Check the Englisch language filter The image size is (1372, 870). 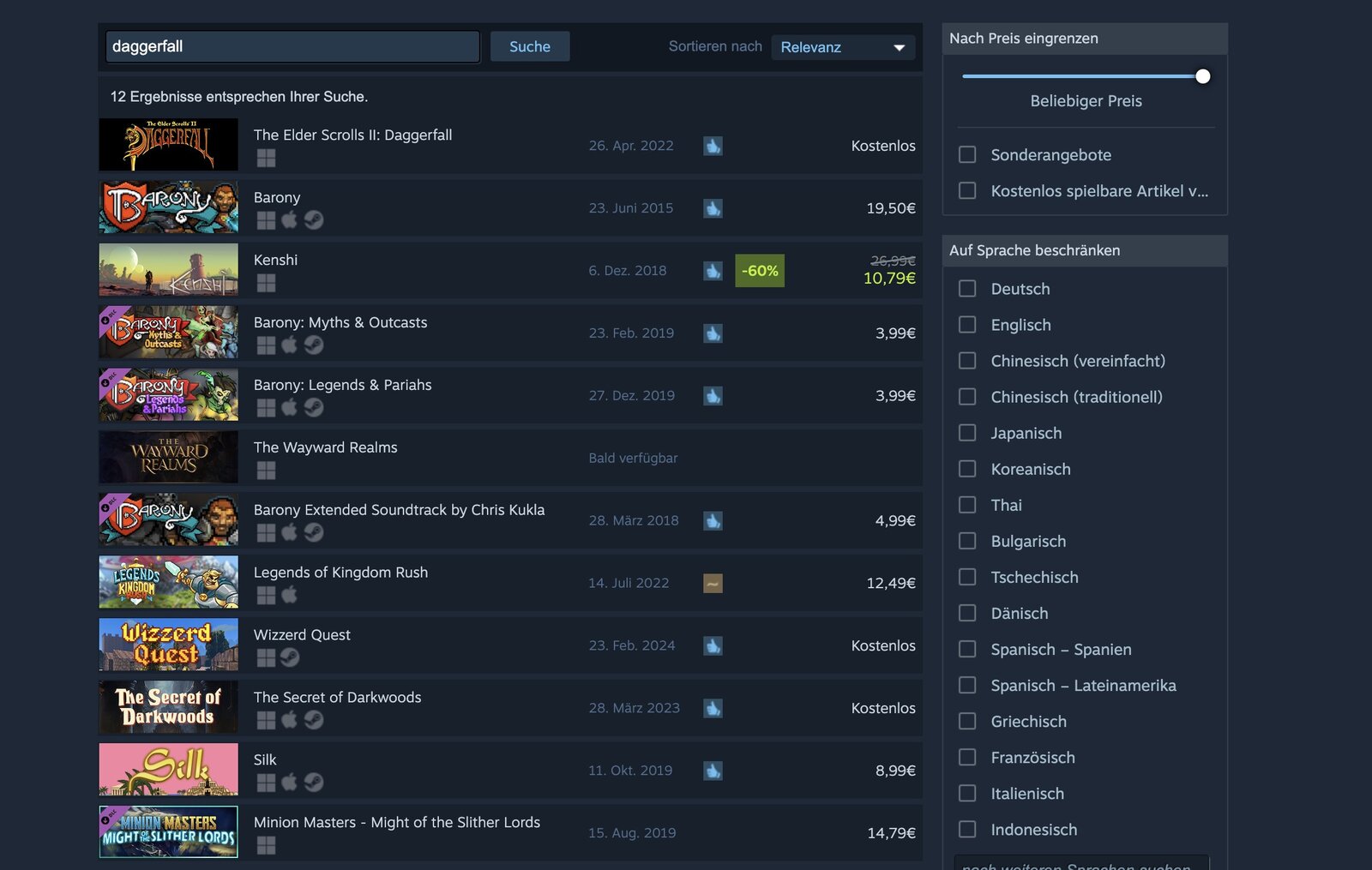[967, 325]
